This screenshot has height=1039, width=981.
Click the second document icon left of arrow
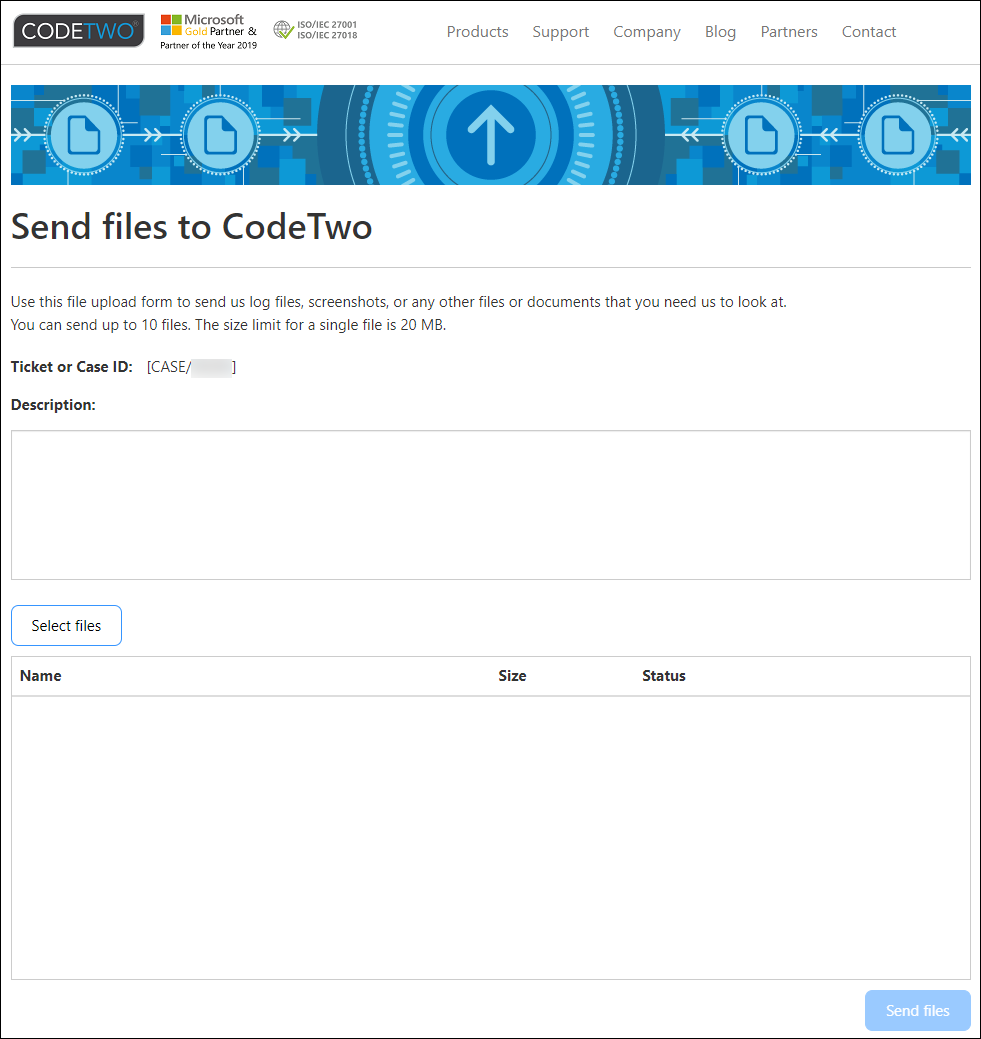click(x=220, y=135)
